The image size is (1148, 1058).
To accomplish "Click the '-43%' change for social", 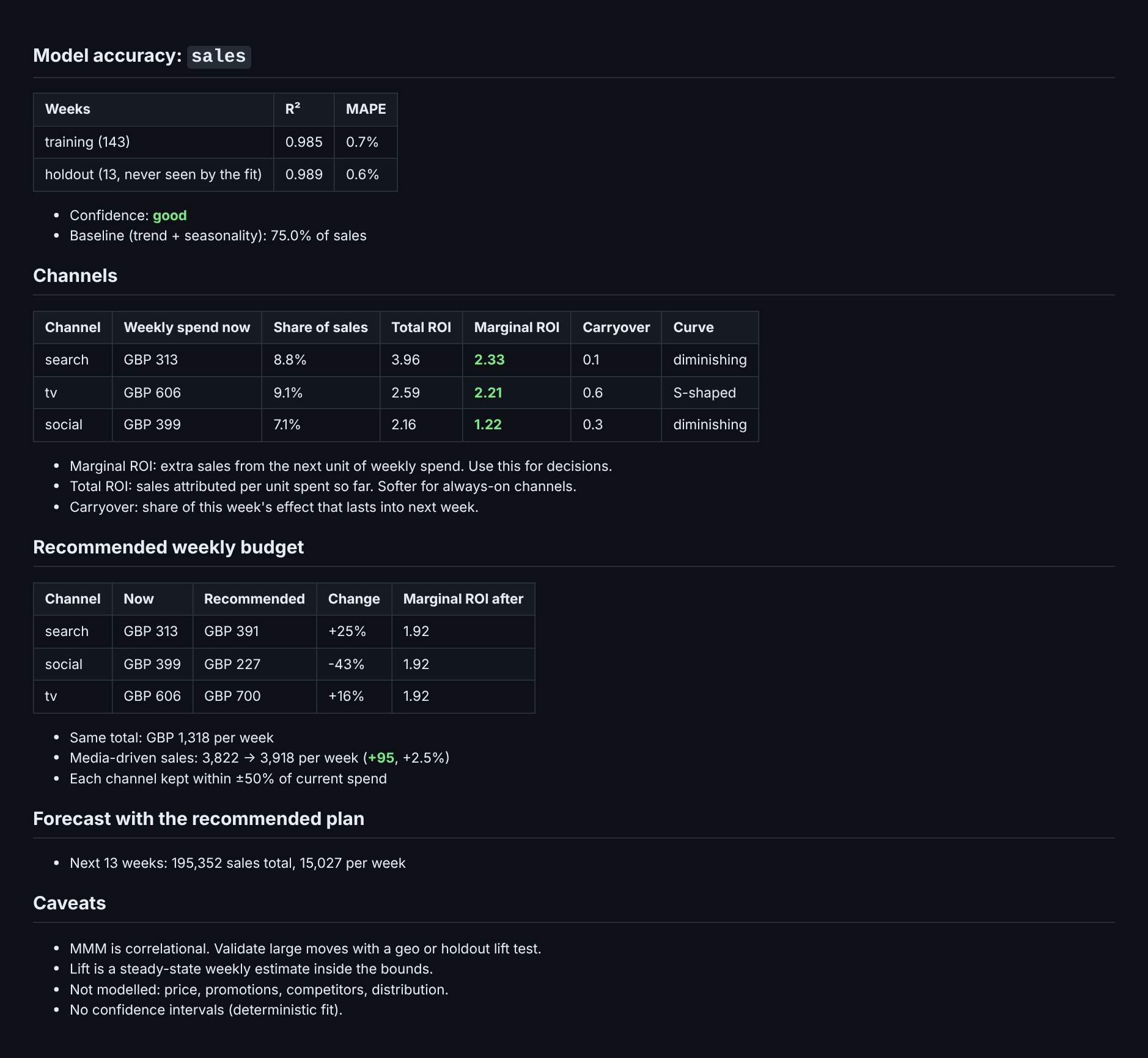I will (x=346, y=664).
